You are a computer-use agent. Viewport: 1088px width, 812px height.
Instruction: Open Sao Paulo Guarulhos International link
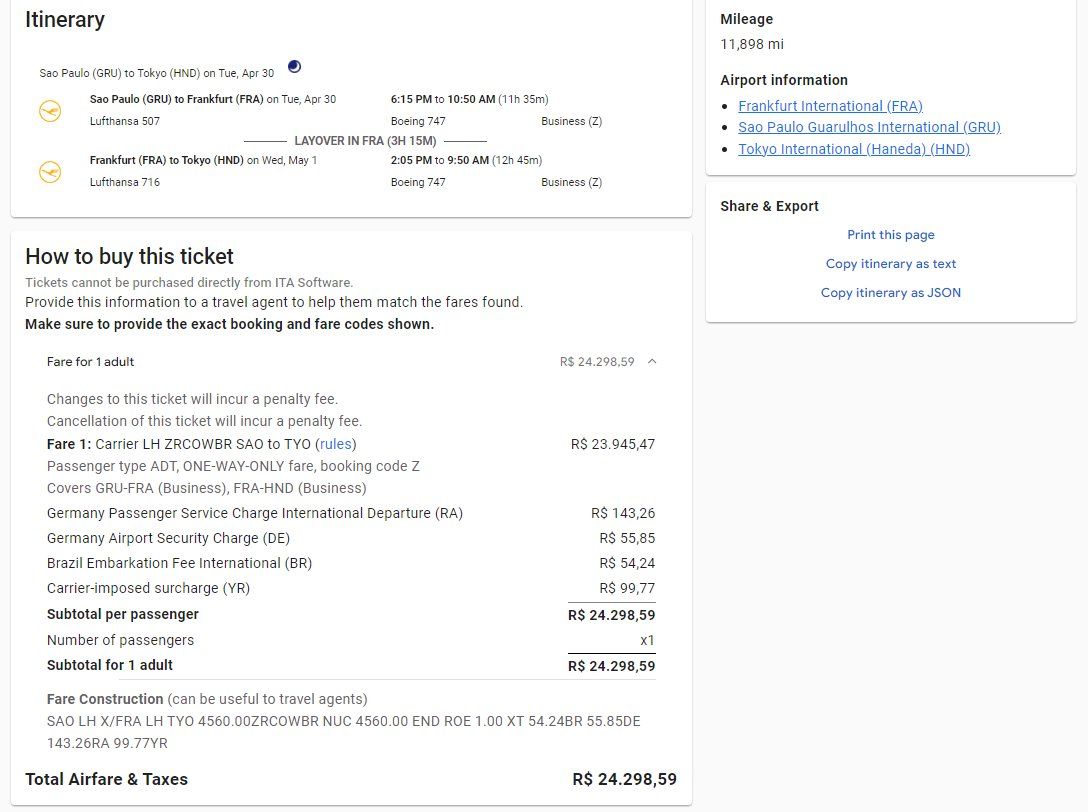869,127
